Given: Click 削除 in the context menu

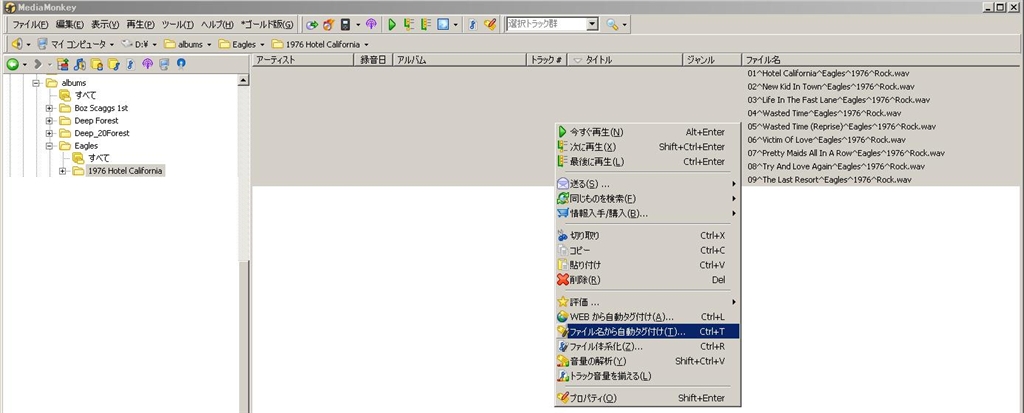Looking at the screenshot, I should 586,280.
